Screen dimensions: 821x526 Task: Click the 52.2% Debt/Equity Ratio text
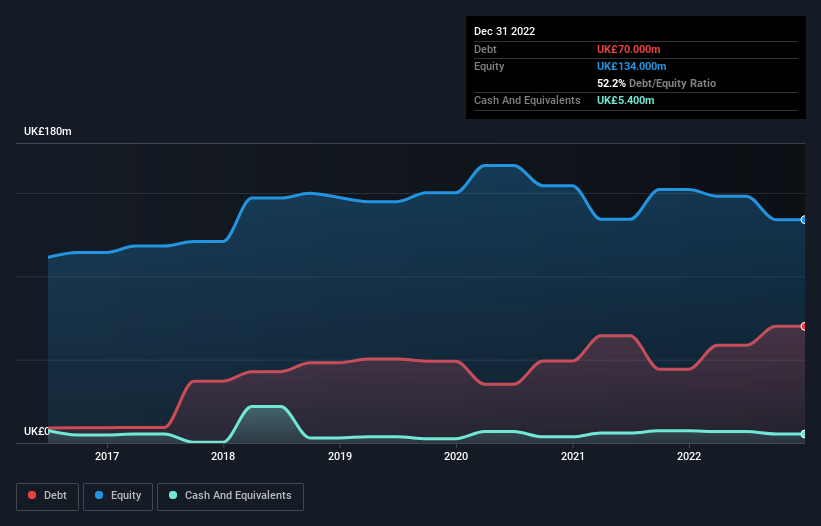coord(657,83)
